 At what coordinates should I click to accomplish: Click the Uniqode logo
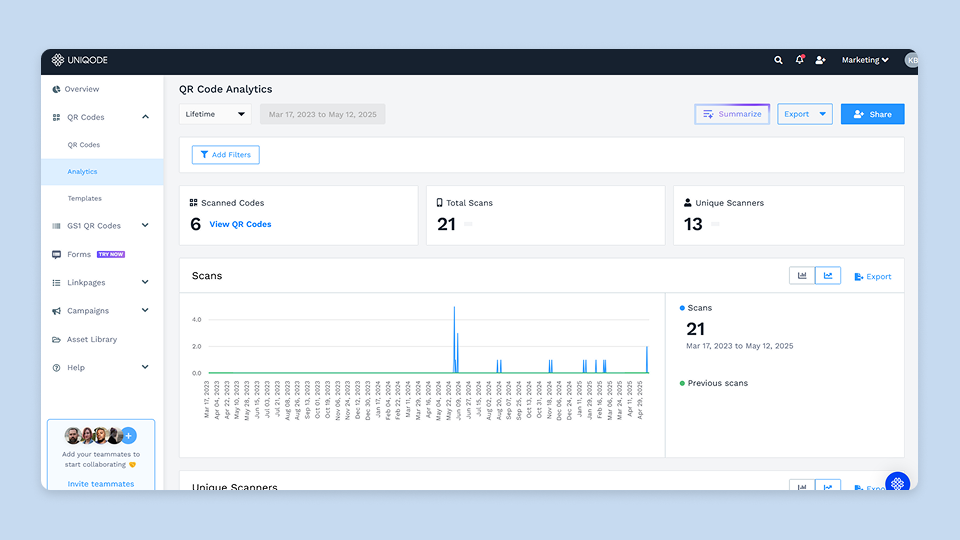click(80, 60)
